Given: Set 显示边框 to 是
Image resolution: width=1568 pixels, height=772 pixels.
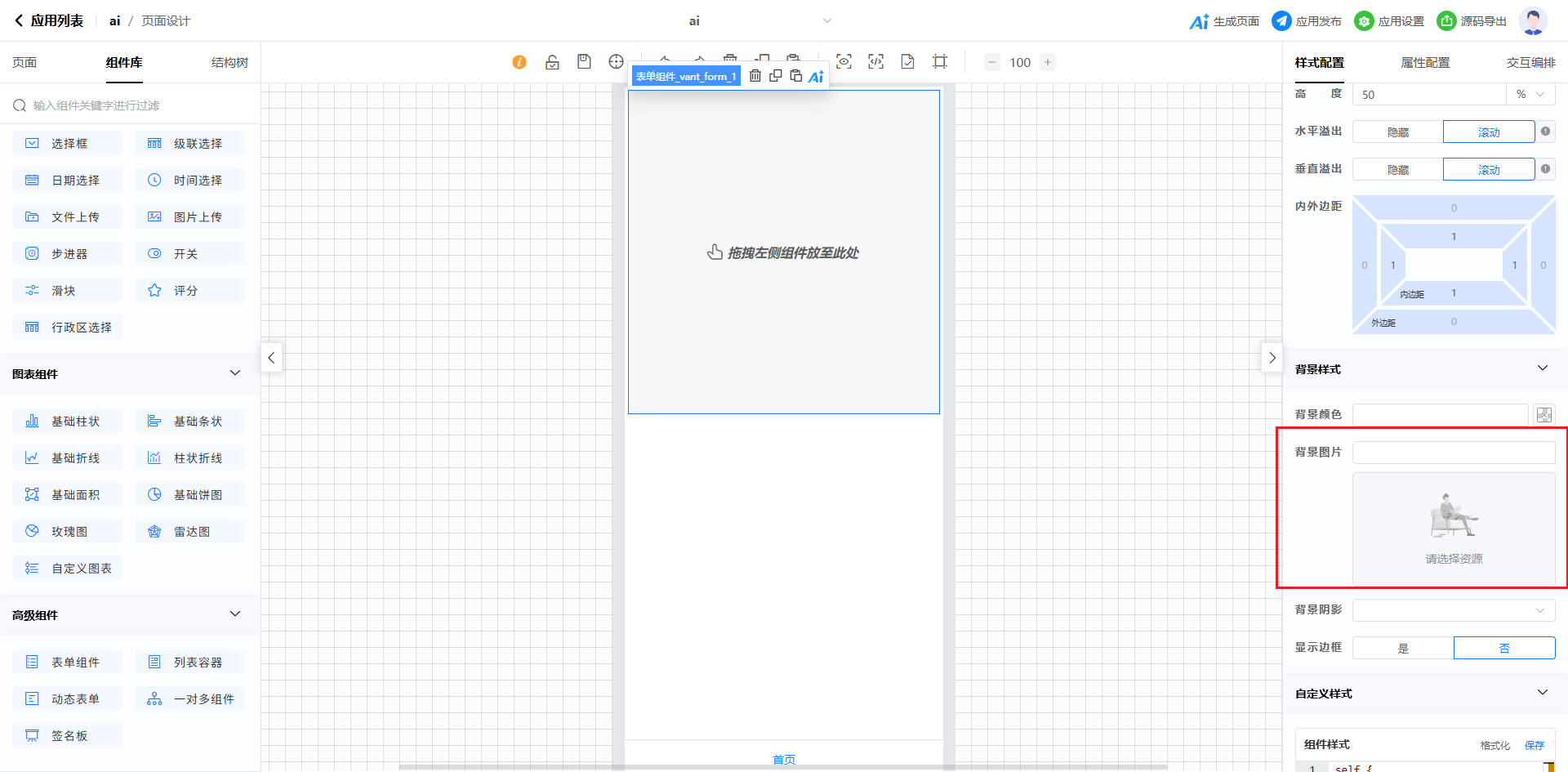Looking at the screenshot, I should click(1403, 649).
